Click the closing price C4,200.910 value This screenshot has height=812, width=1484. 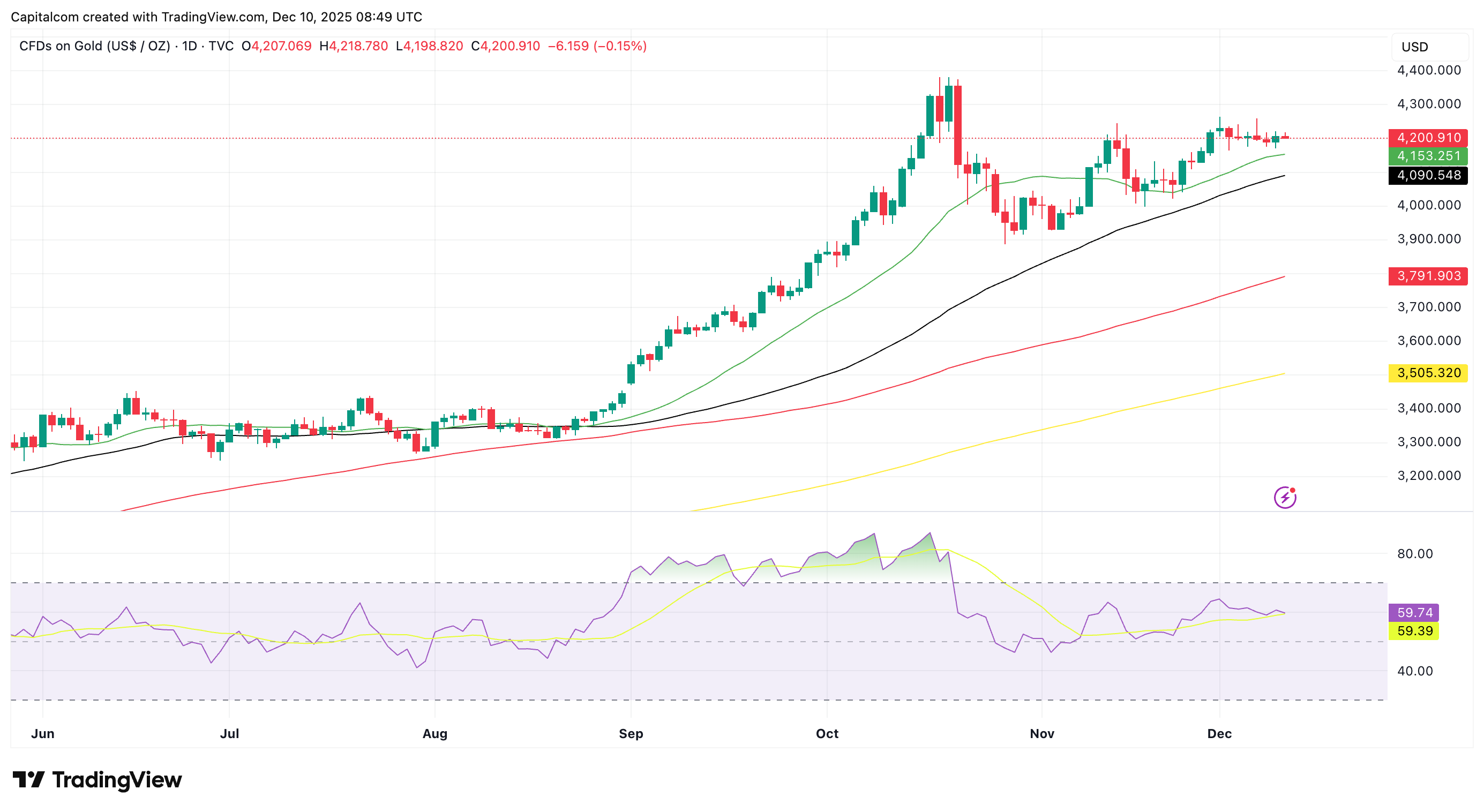[x=505, y=46]
